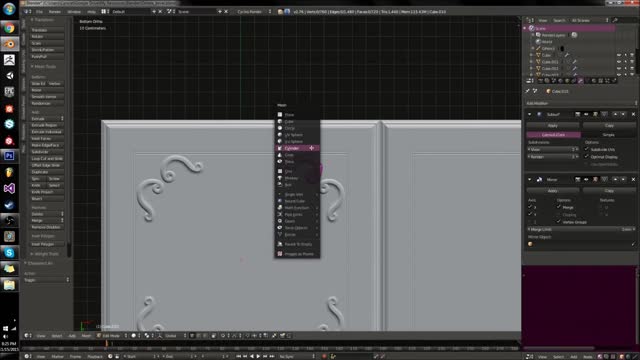Screen dimensions: 640x360
Task: Collapse the Mirror modifier panel
Action: [x=530, y=180]
